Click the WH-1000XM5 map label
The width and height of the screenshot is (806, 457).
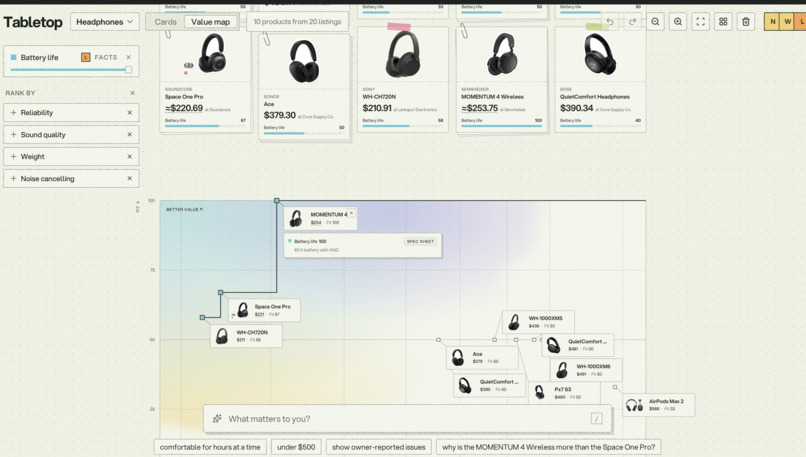tap(538, 322)
